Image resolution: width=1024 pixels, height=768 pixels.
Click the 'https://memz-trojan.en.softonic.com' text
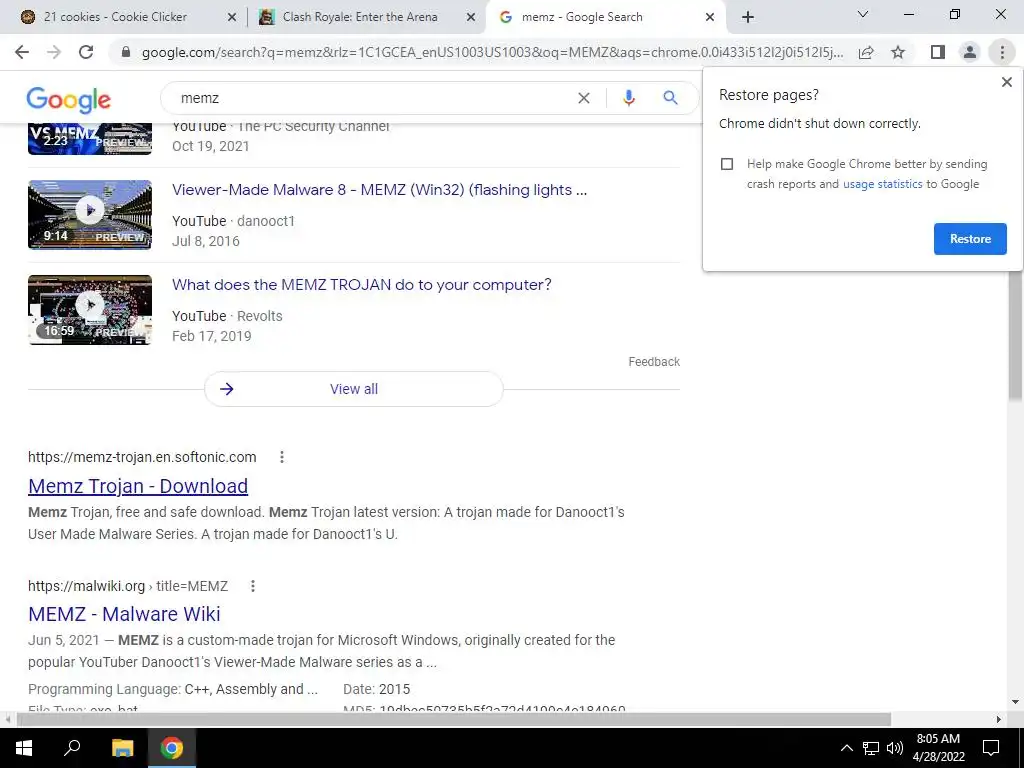[x=142, y=457]
